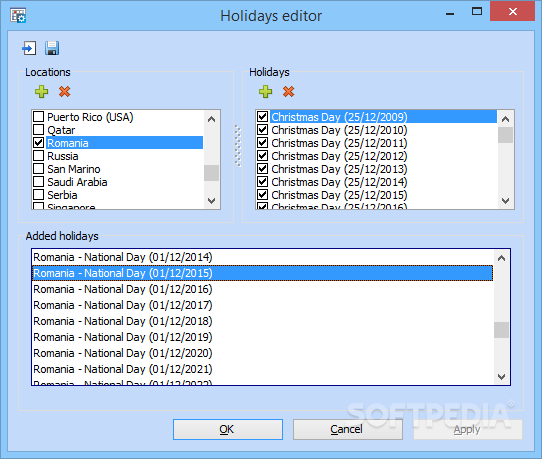Click the save floppy disk icon

click(x=52, y=48)
